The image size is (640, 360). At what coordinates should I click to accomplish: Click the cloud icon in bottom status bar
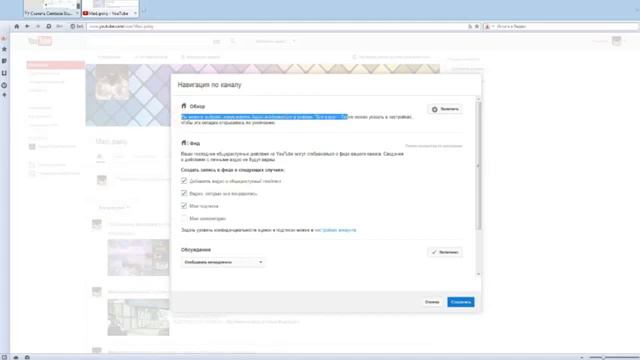tap(16, 357)
